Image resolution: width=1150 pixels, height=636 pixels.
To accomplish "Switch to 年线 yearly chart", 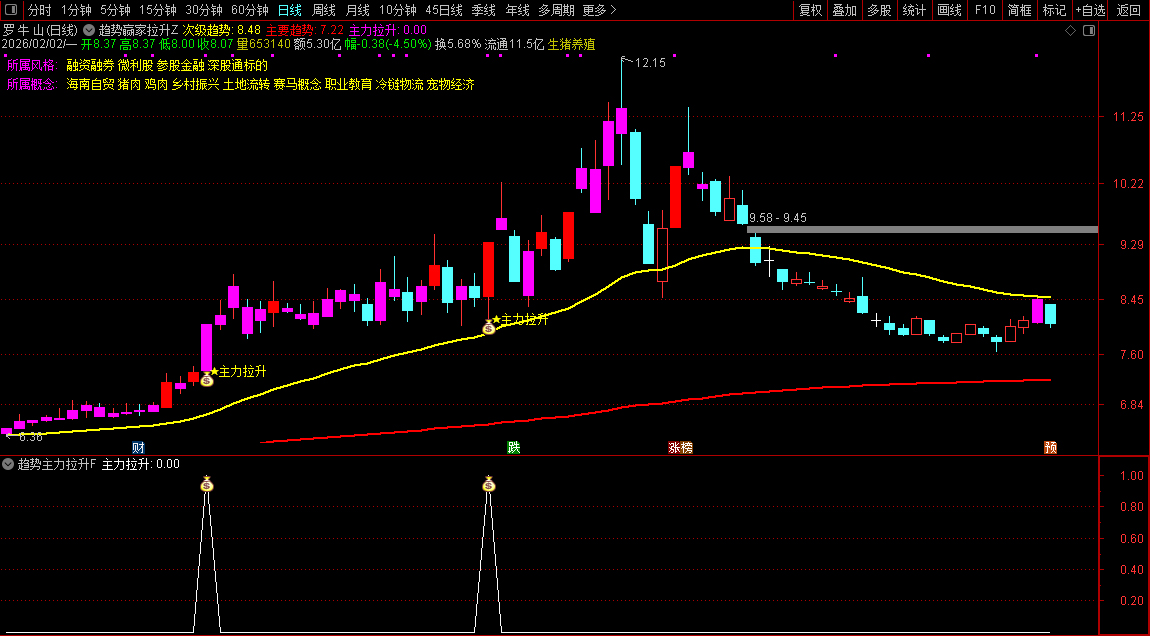I will coord(517,10).
